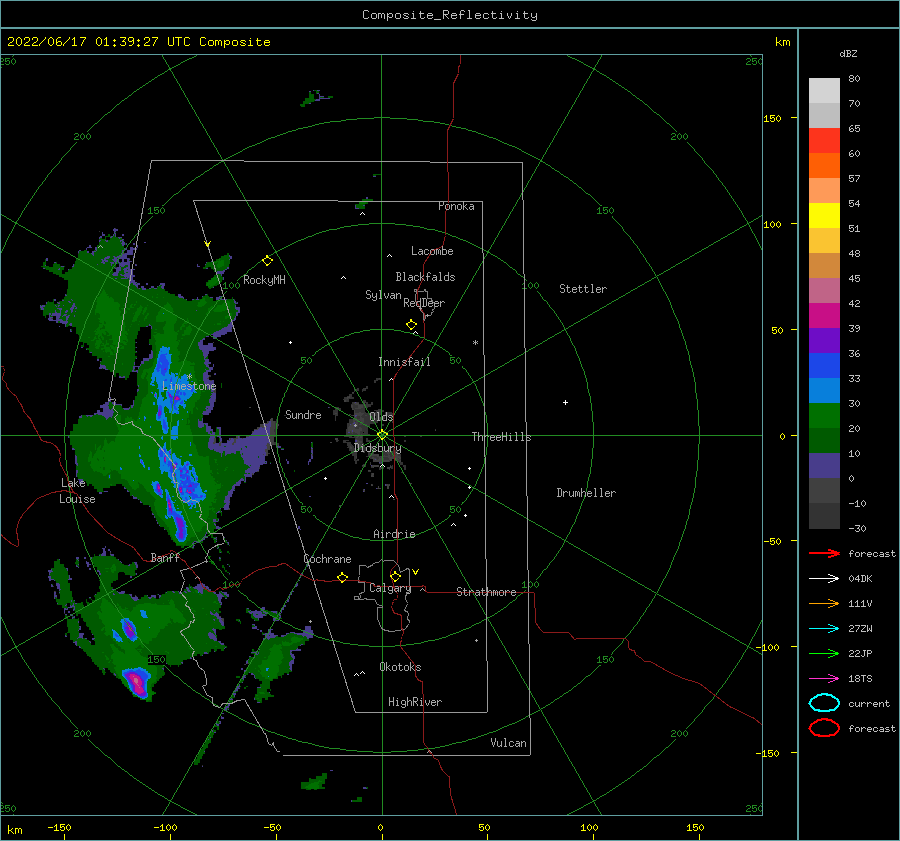
Task: Click the asterisk marker east of Innisfail
Action: pyautogui.click(x=475, y=343)
